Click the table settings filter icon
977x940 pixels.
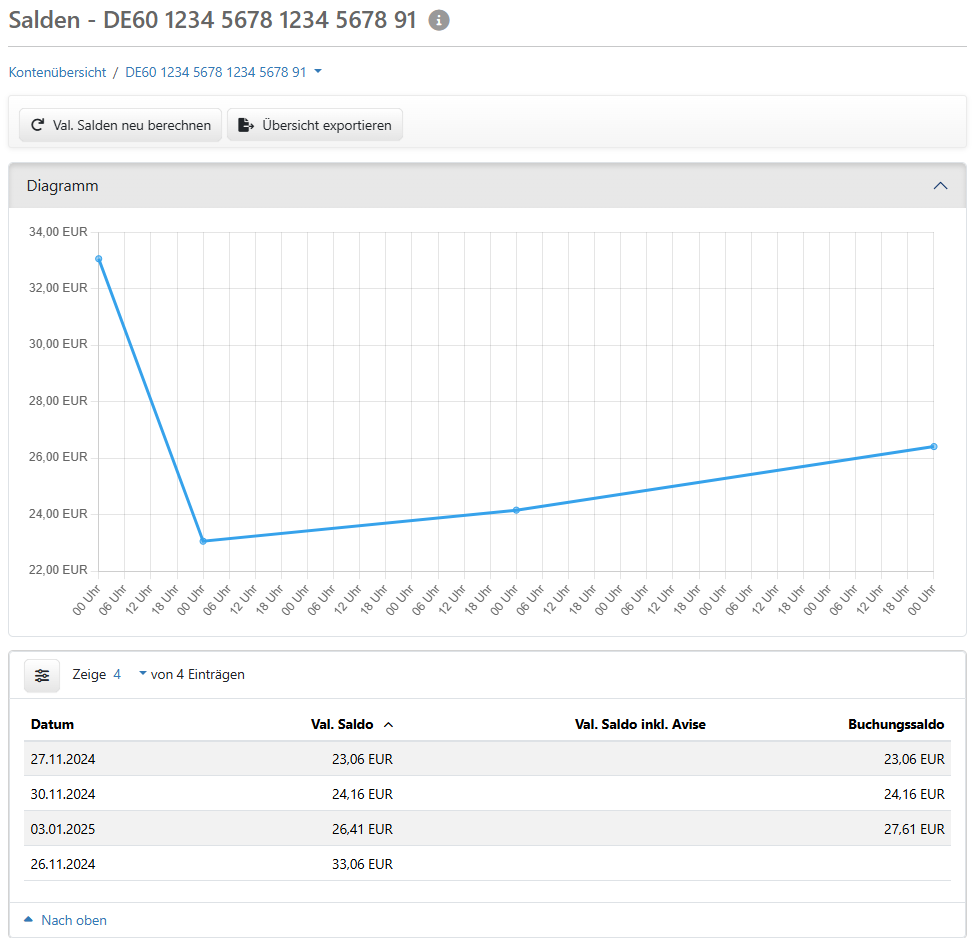42,676
